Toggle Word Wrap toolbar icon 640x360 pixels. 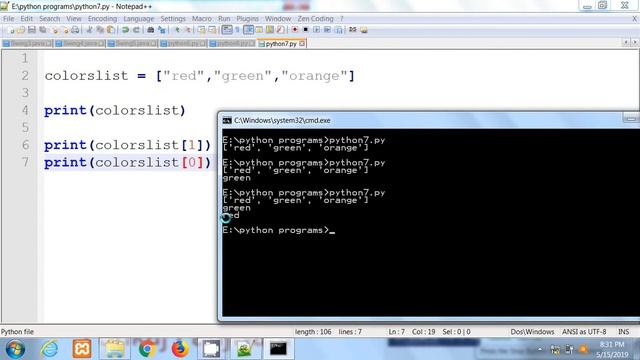(227, 30)
